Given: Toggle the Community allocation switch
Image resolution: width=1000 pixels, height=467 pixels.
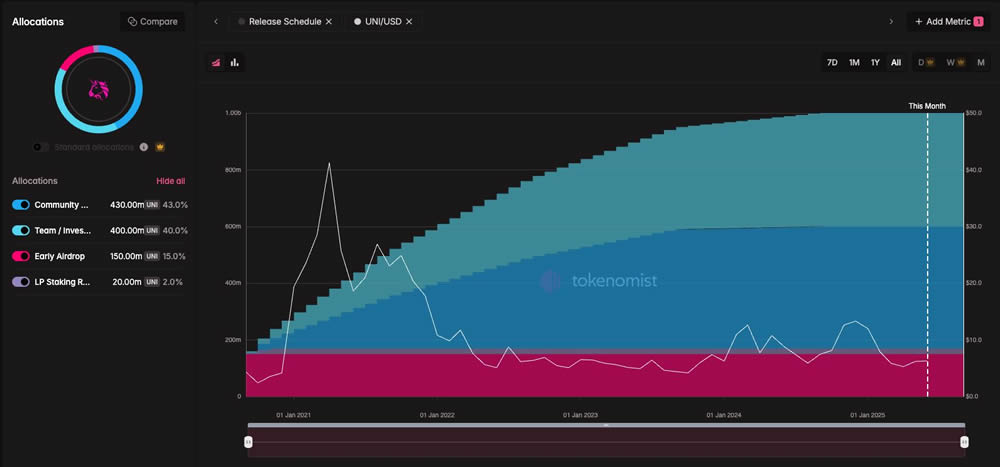Looking at the screenshot, I should [21, 205].
